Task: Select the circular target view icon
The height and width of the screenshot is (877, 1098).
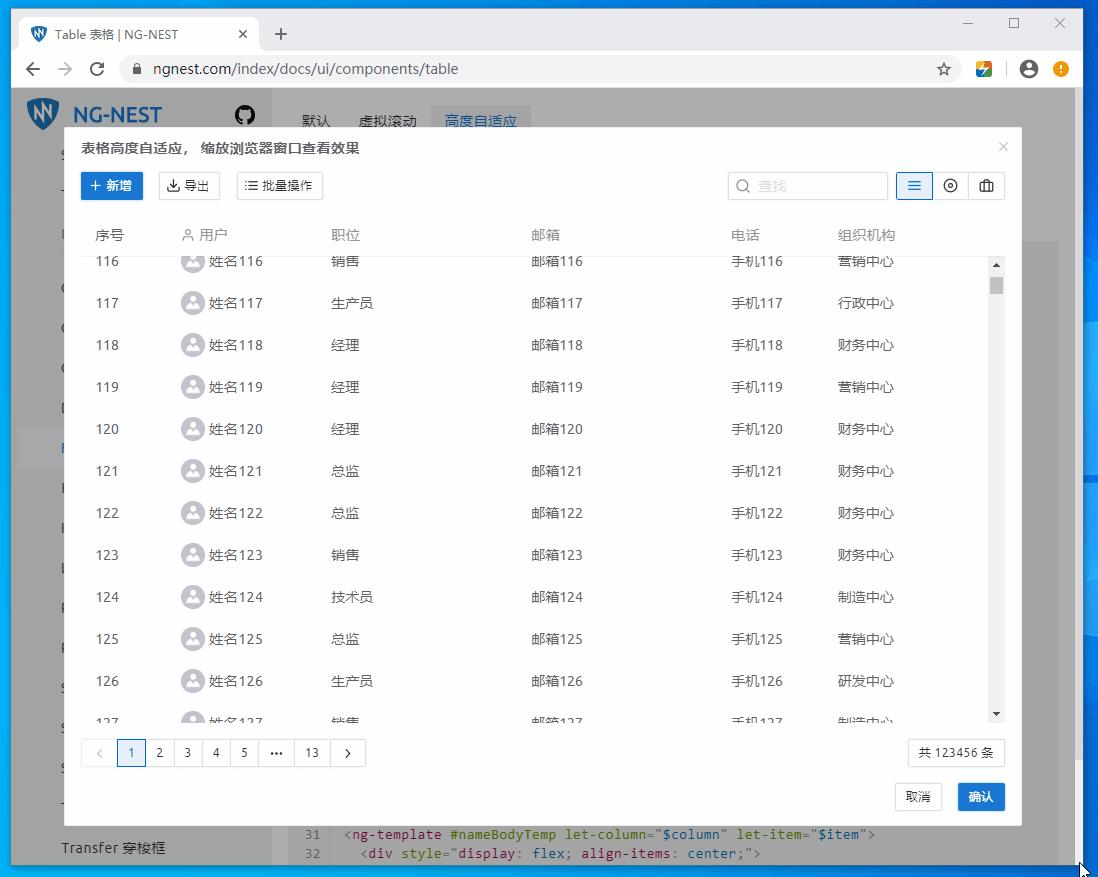Action: pyautogui.click(x=950, y=185)
